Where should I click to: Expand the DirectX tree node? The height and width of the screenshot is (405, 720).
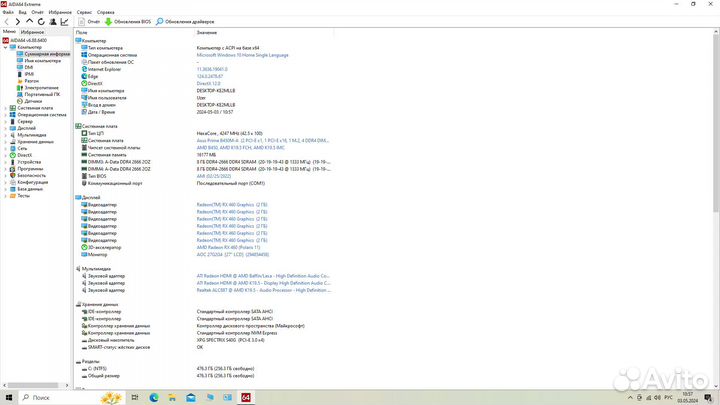pyautogui.click(x=5, y=155)
